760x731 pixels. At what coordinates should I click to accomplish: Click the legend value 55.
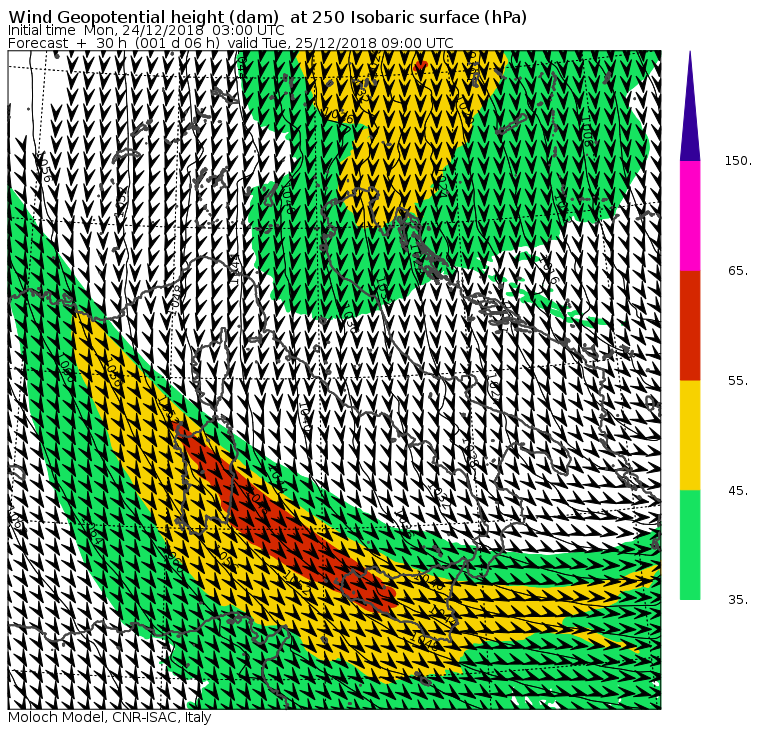[x=738, y=381]
